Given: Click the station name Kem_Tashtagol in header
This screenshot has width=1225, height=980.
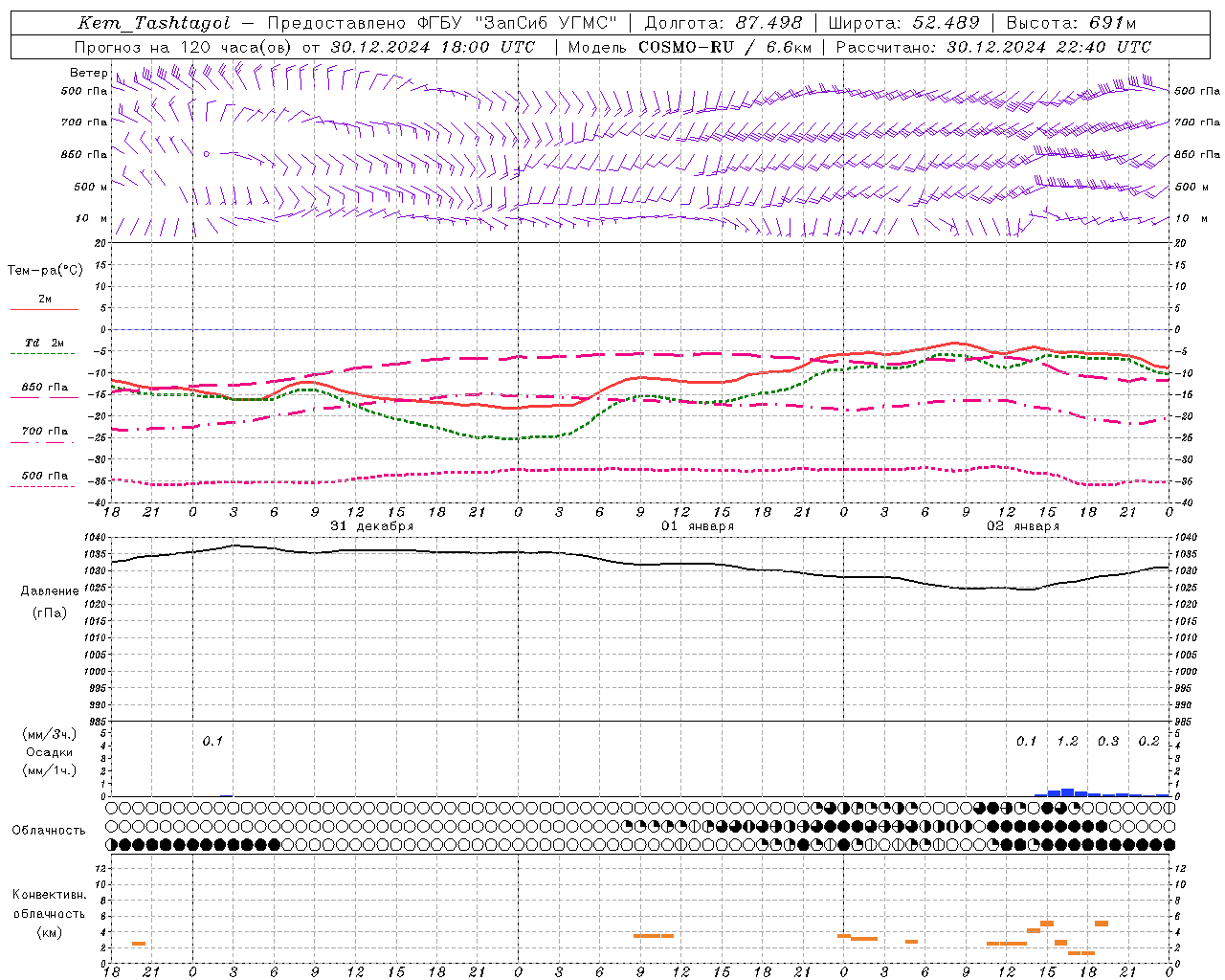Looking at the screenshot, I should [154, 24].
